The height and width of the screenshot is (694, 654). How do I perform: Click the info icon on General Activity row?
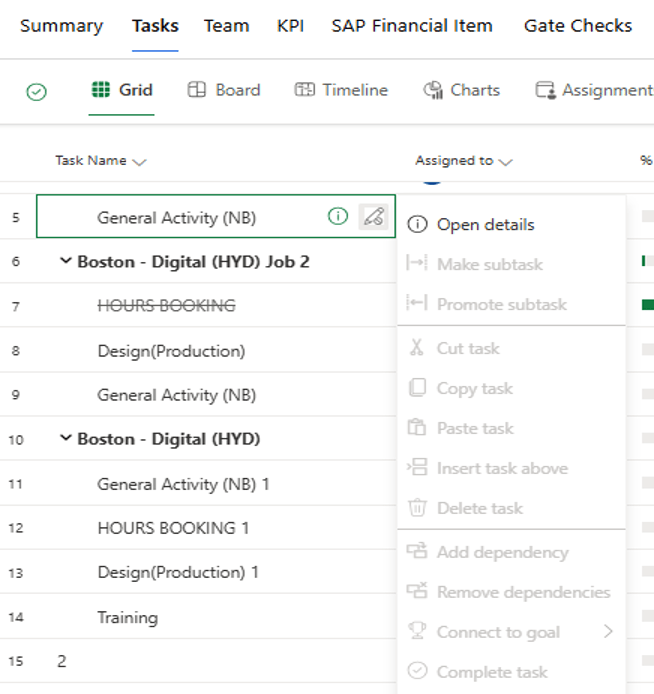[x=338, y=217]
